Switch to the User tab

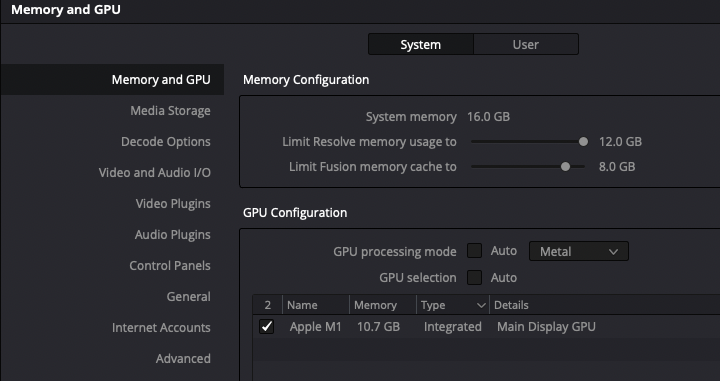point(526,45)
